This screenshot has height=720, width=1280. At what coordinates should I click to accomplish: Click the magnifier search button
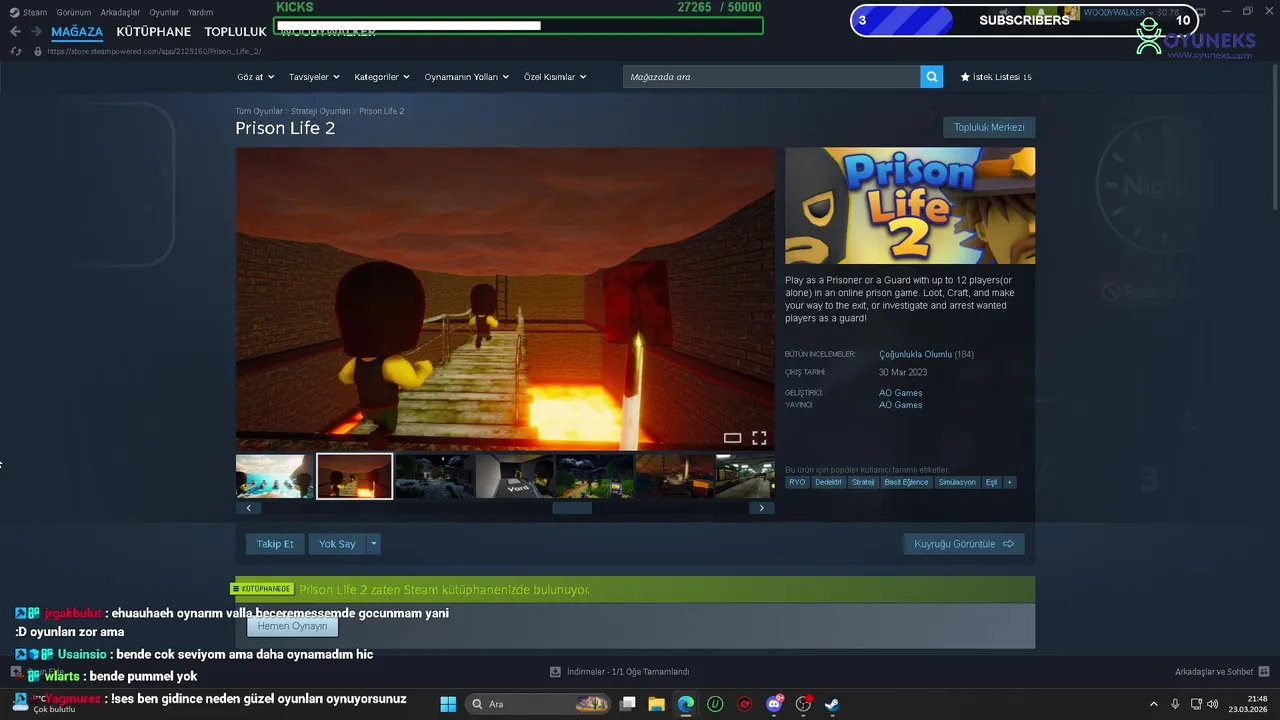[x=932, y=77]
